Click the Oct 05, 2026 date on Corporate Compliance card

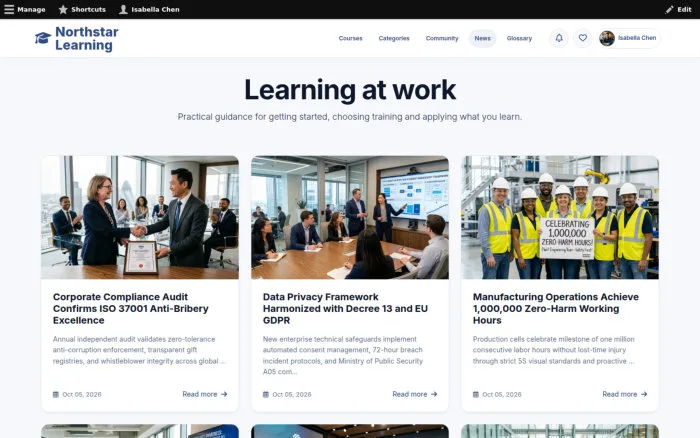coord(82,395)
